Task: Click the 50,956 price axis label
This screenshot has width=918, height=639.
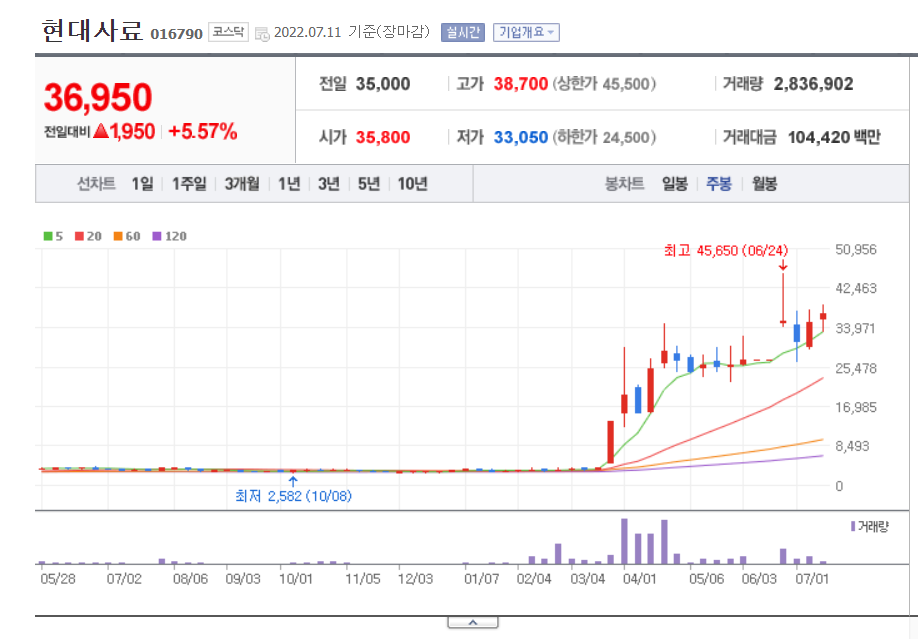Action: pyautogui.click(x=855, y=250)
